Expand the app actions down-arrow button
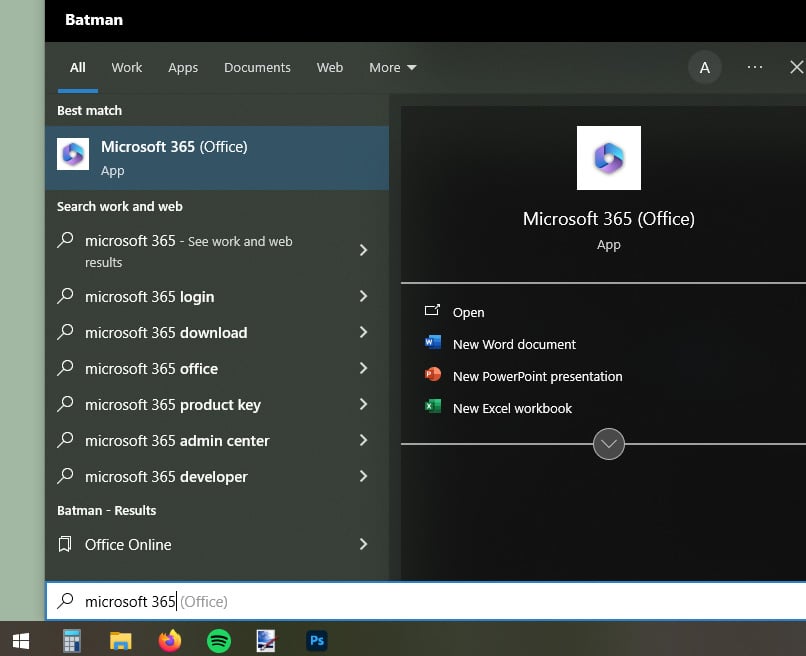This screenshot has height=656, width=806. coord(609,443)
